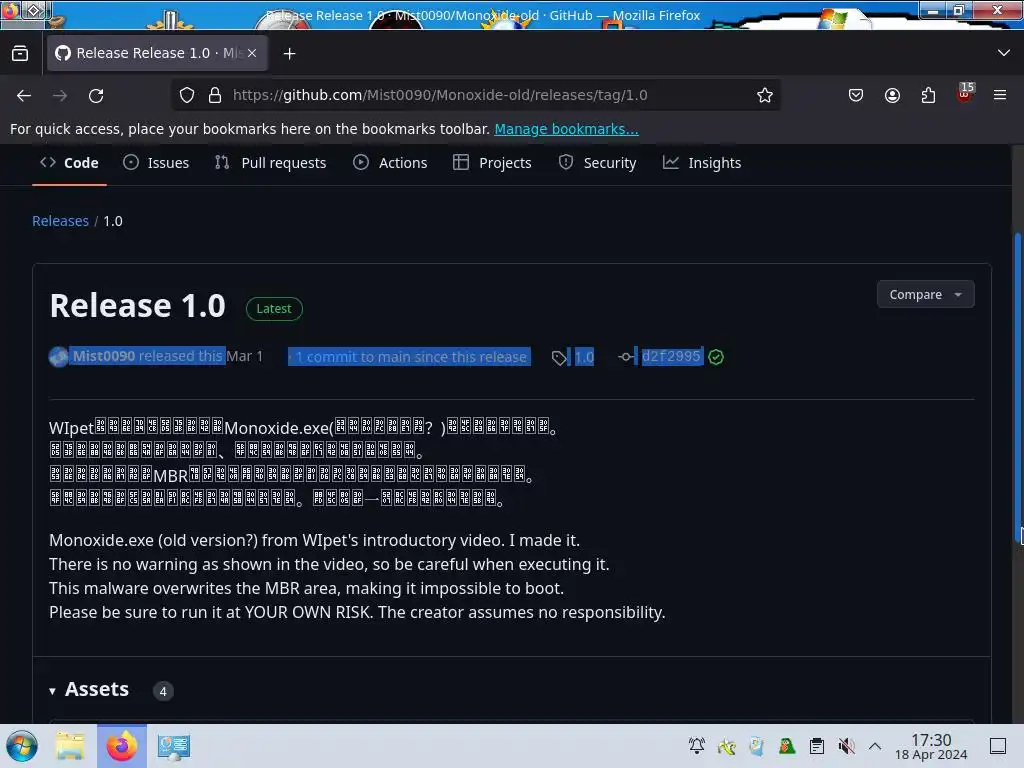
Task: Select Firefox in the taskbar
Action: [x=122, y=746]
